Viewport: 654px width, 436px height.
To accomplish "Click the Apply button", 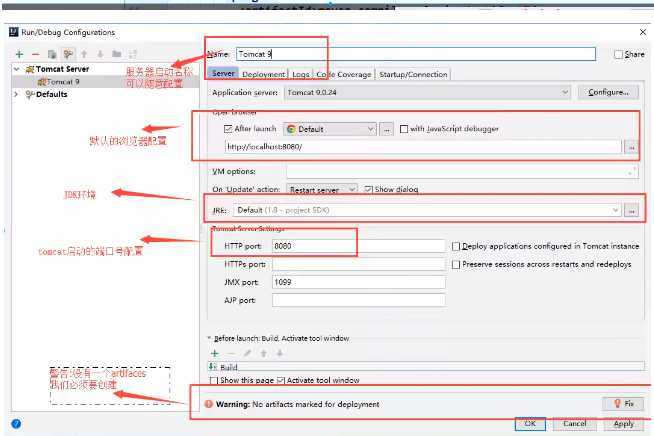I will [624, 423].
